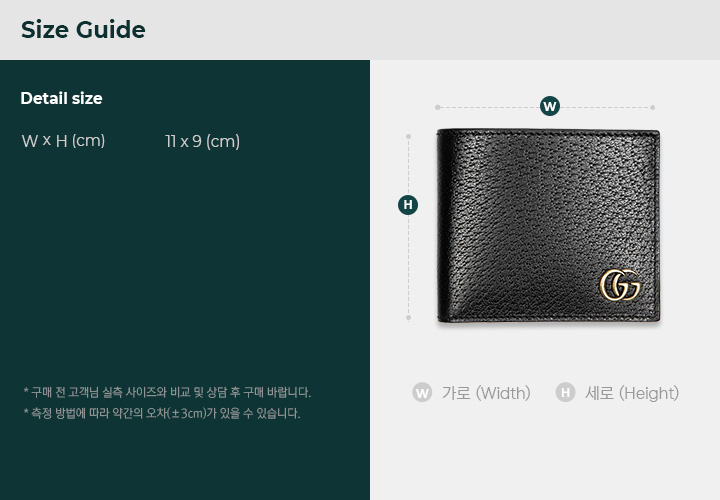
Task: Click the gold GG logo on wallet
Action: click(620, 285)
